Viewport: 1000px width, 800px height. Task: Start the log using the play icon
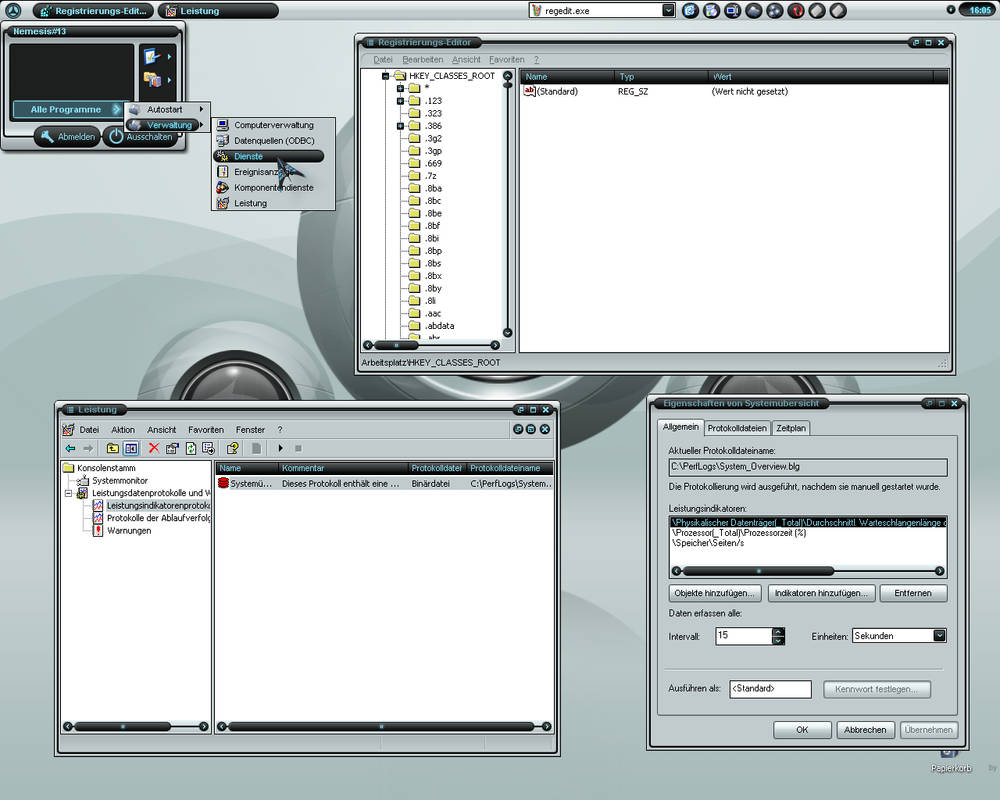point(280,448)
